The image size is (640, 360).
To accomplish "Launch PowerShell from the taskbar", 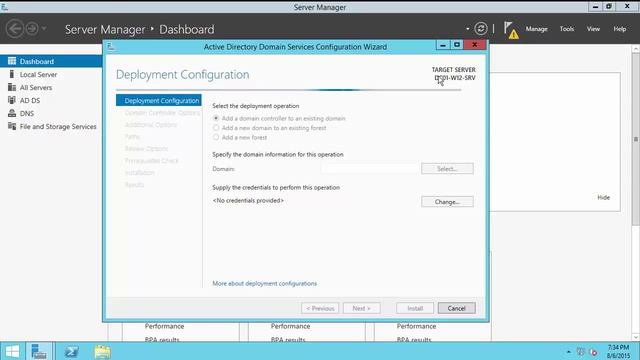I will pyautogui.click(x=71, y=351).
